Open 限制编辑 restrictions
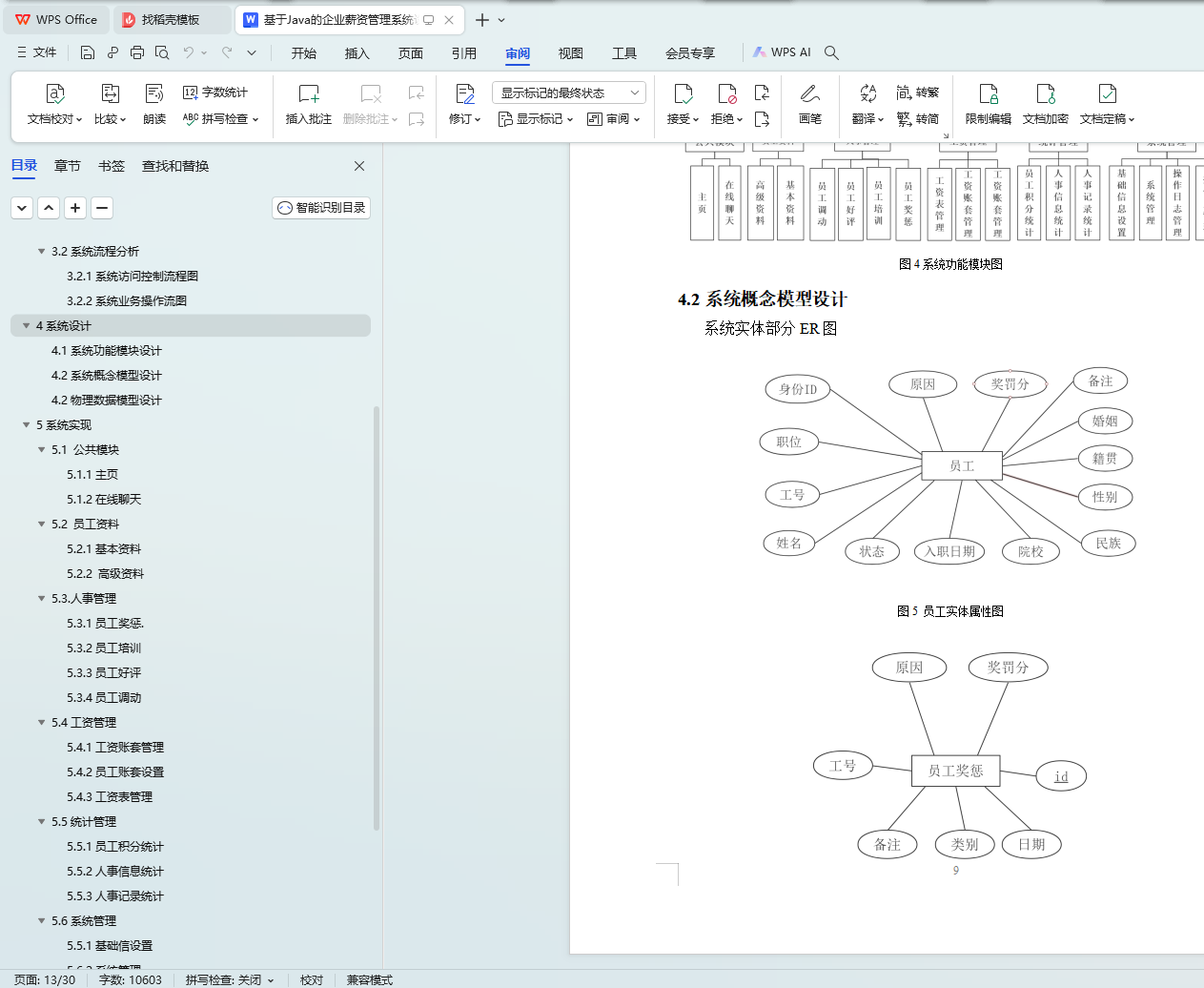The height and width of the screenshot is (988, 1204). pyautogui.click(x=988, y=103)
